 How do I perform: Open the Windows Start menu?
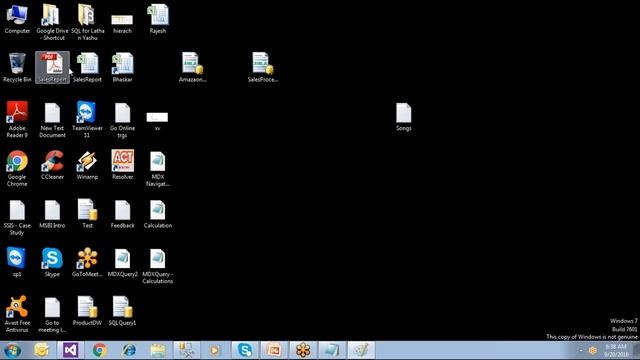pyautogui.click(x=13, y=350)
